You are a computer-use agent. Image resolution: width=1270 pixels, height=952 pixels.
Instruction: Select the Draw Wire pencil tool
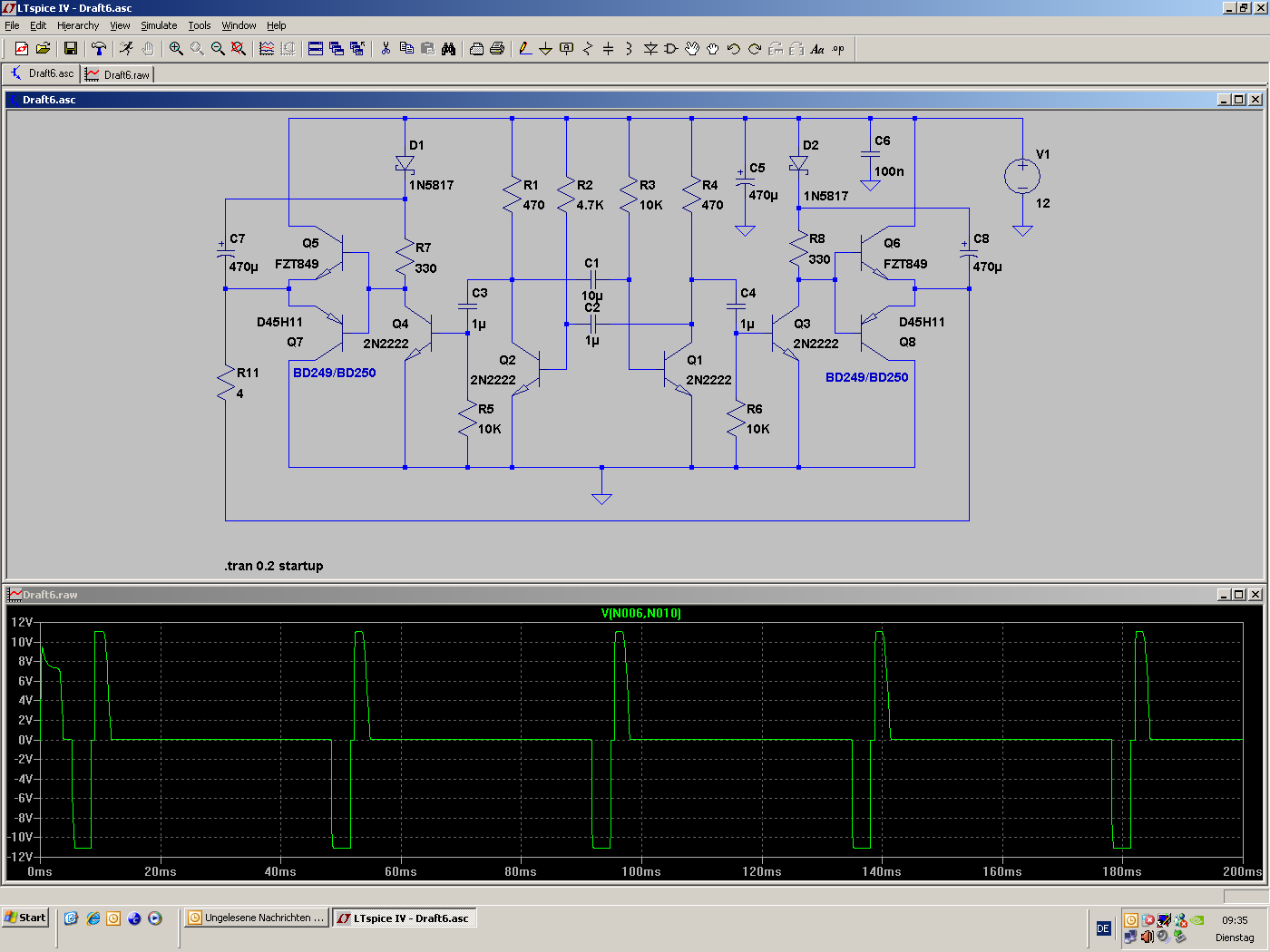(x=525, y=49)
